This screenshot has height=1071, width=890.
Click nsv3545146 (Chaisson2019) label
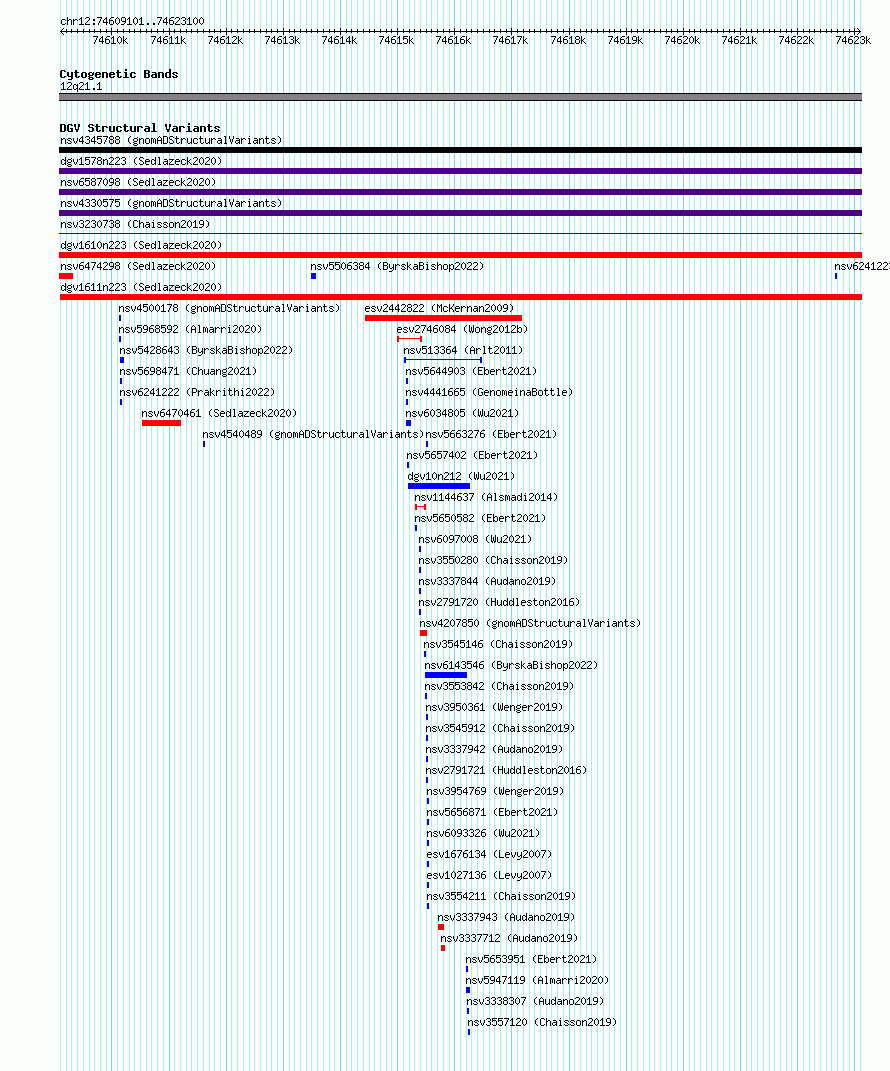pos(498,644)
